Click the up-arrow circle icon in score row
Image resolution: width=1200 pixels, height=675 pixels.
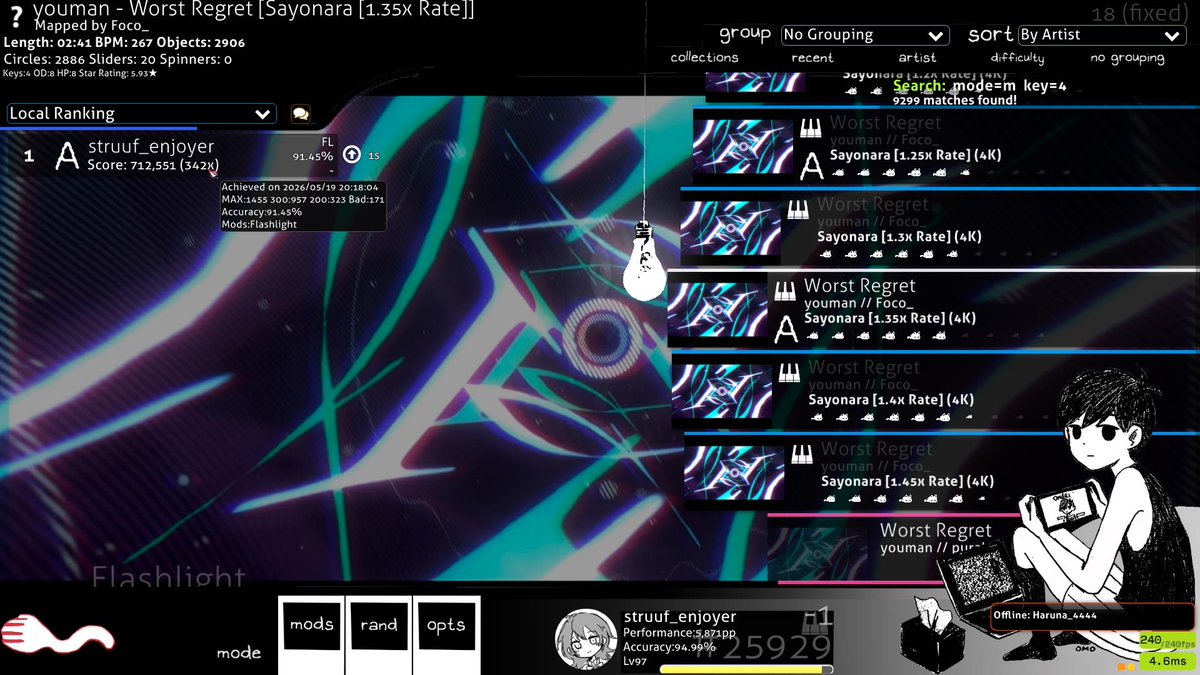click(351, 154)
